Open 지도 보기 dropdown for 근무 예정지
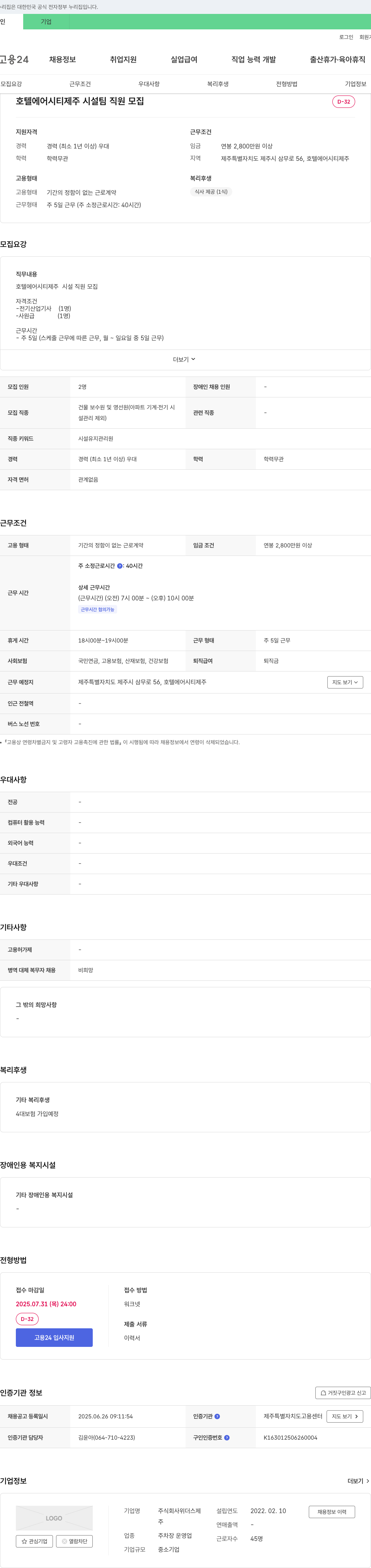The width and height of the screenshot is (371, 1568). pyautogui.click(x=345, y=682)
